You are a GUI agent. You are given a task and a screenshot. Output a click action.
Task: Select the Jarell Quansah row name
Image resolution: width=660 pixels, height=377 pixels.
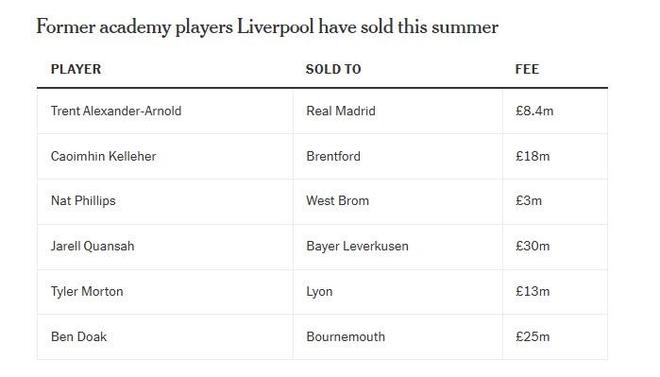(93, 246)
